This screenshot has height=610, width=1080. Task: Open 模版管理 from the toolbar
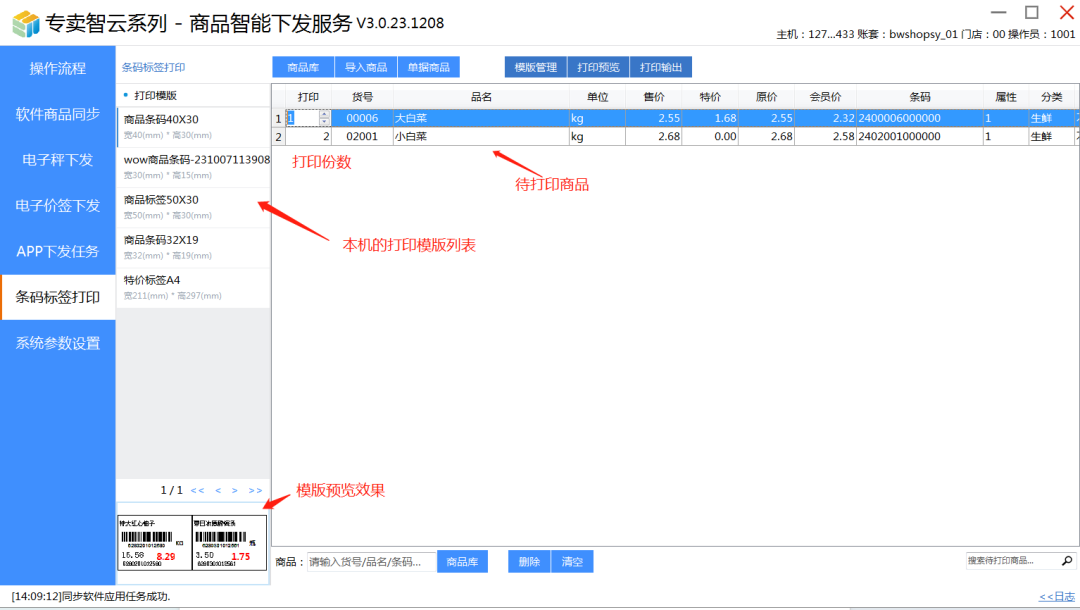click(x=536, y=67)
